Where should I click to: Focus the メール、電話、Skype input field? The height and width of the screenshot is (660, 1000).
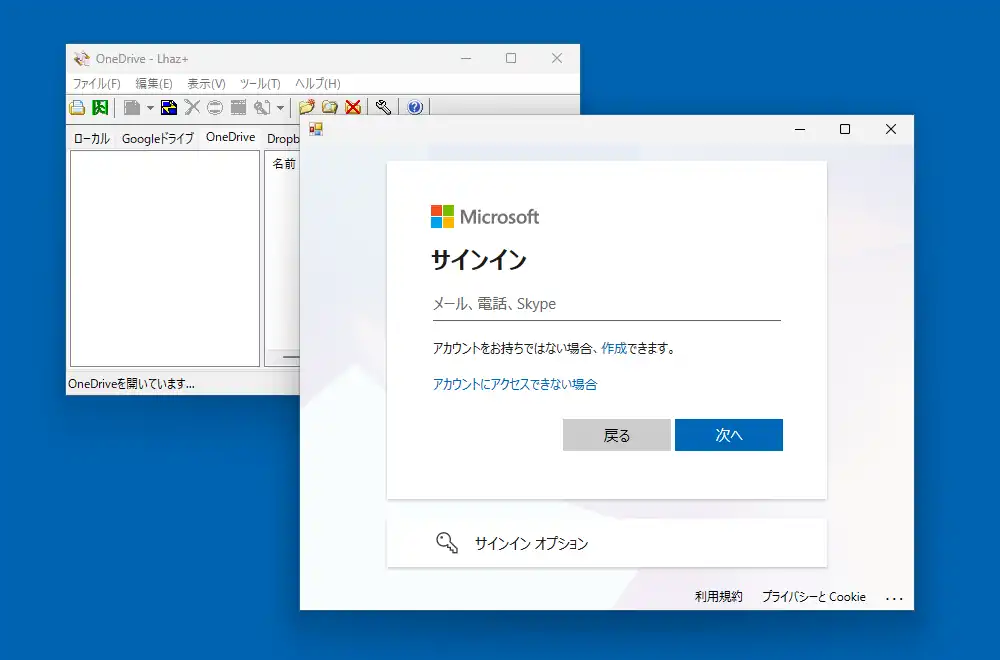(x=606, y=304)
